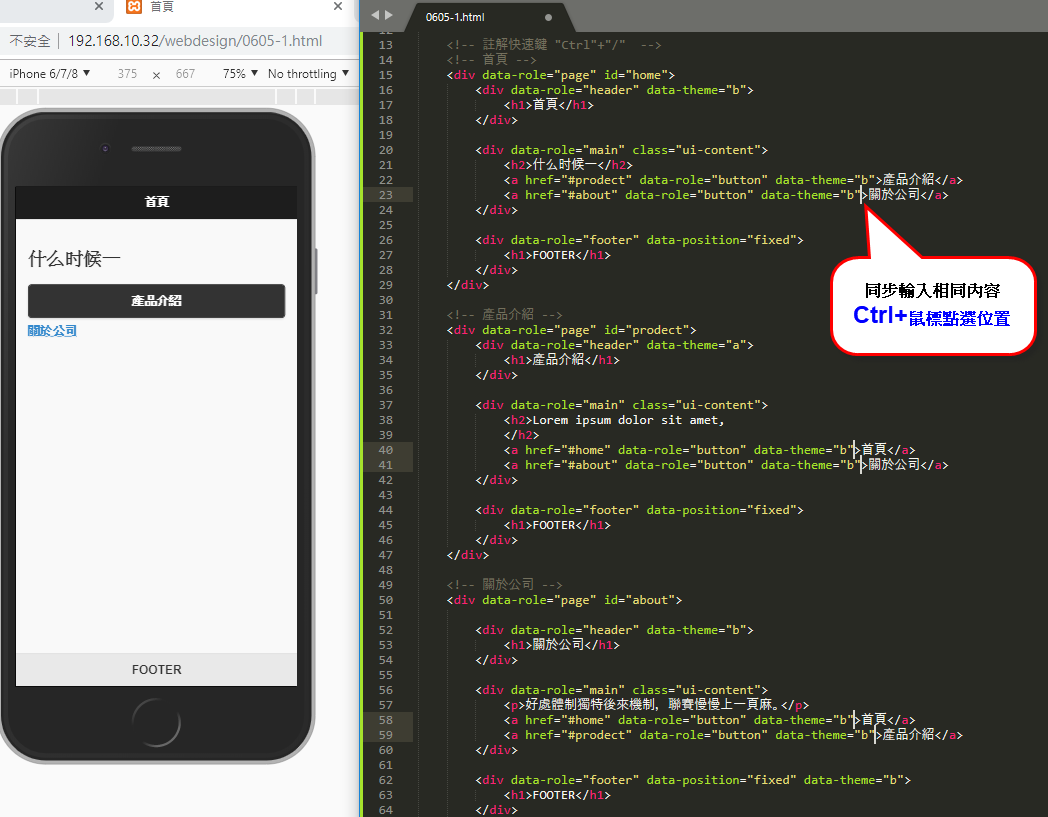The width and height of the screenshot is (1048, 817).
Task: Tap the 產品介紹 button in the phone preview
Action: (156, 301)
